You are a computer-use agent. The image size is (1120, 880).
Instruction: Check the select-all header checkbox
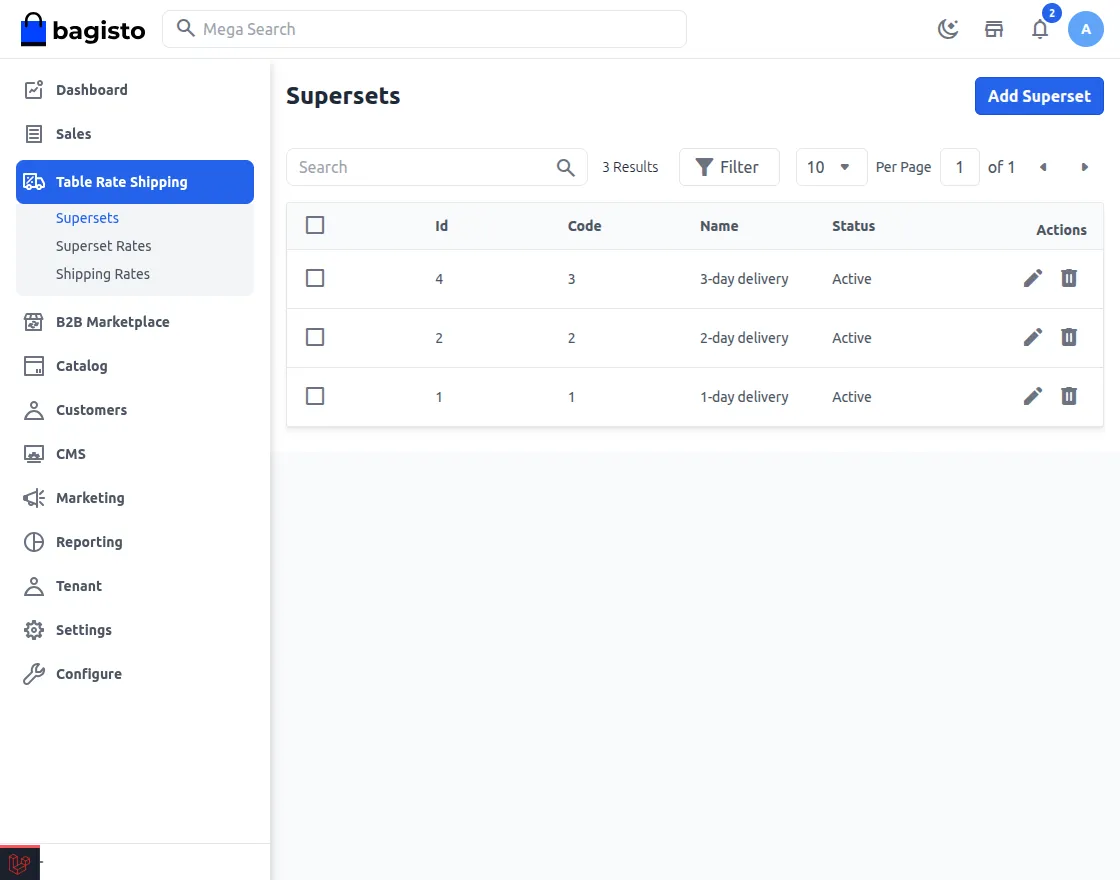pyautogui.click(x=315, y=225)
